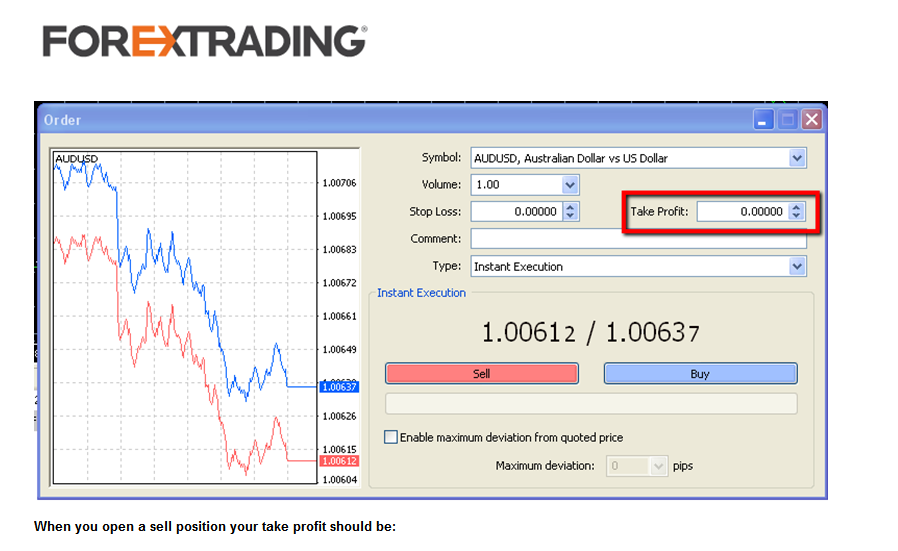
Task: Expand the Volume dropdown
Action: 570,185
